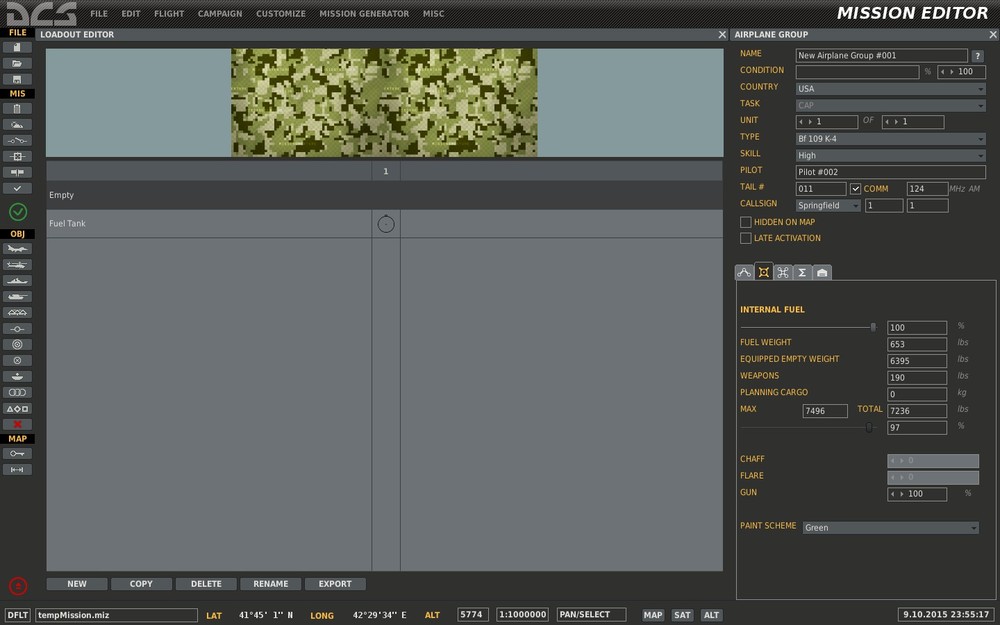Screen dimensions: 1000x625
Task: Click the internal fuel slider handle
Action: coord(873,326)
